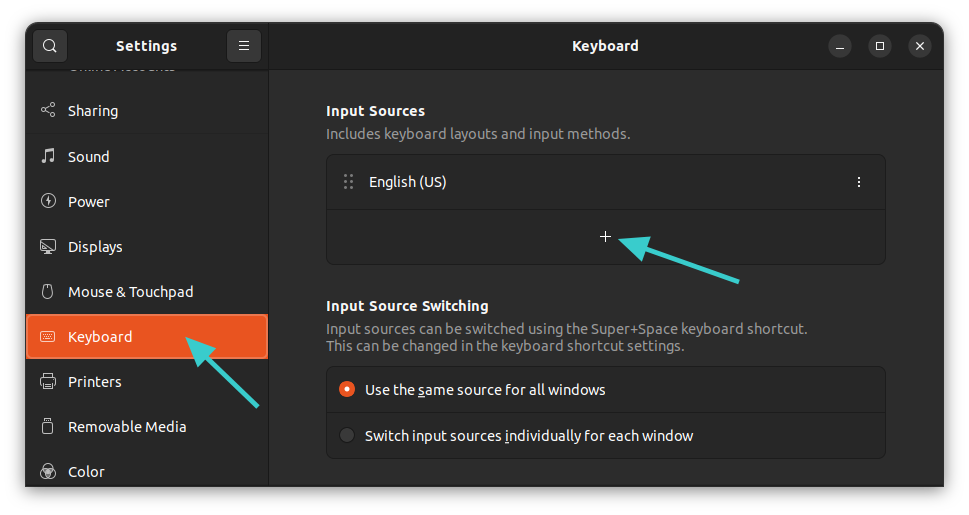Grab the English (US) drag handle

click(348, 182)
